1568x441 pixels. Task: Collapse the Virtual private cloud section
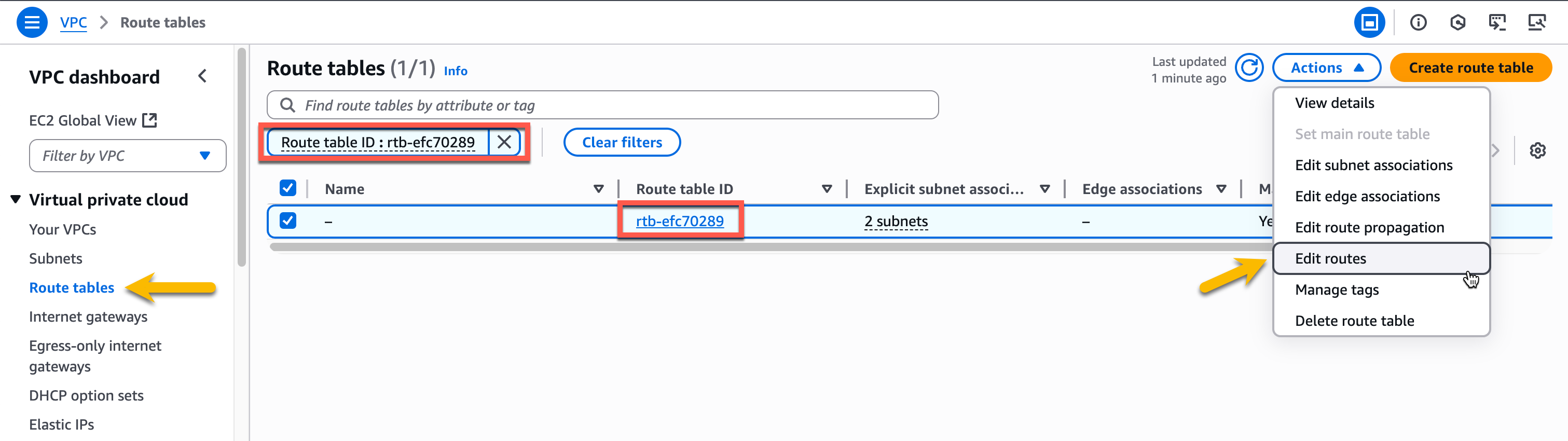[15, 199]
